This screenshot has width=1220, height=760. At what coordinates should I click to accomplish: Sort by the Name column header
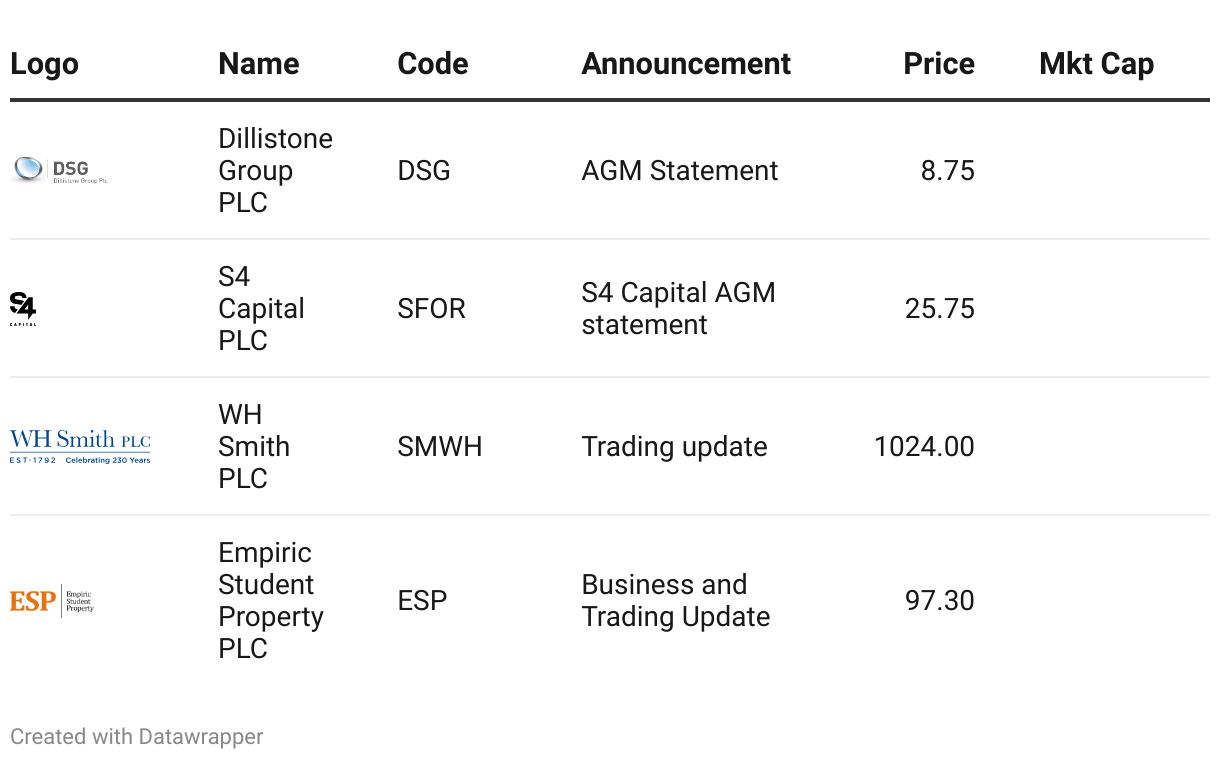click(x=258, y=64)
